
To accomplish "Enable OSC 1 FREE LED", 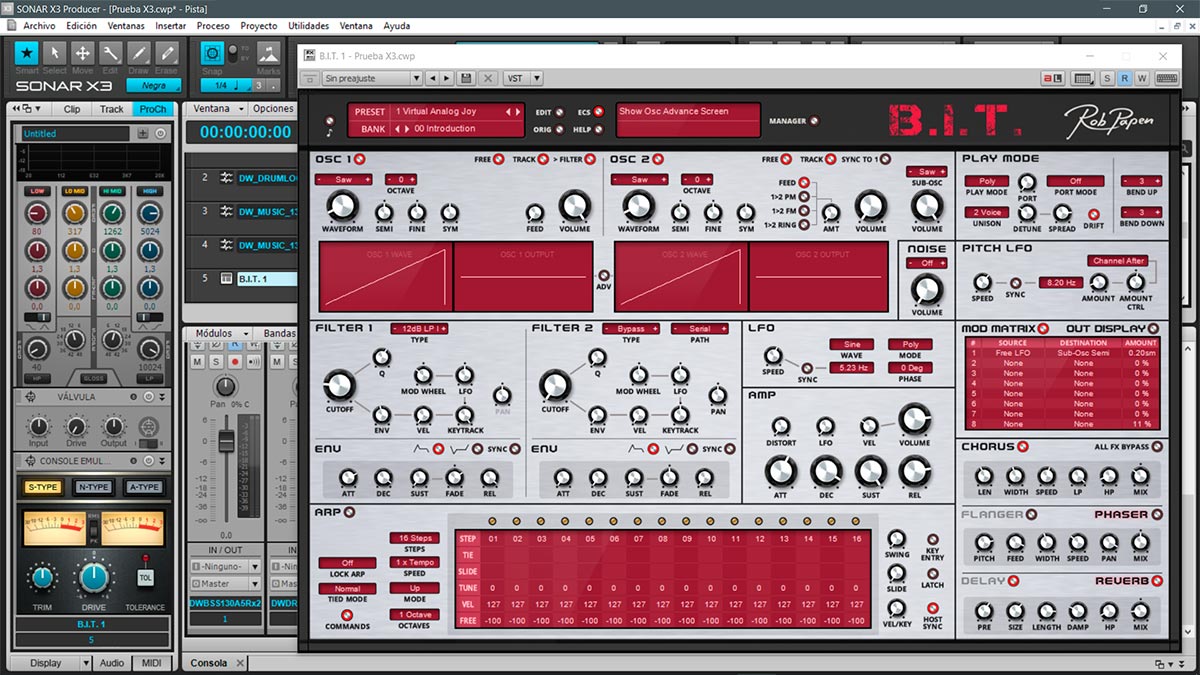I will tap(501, 159).
